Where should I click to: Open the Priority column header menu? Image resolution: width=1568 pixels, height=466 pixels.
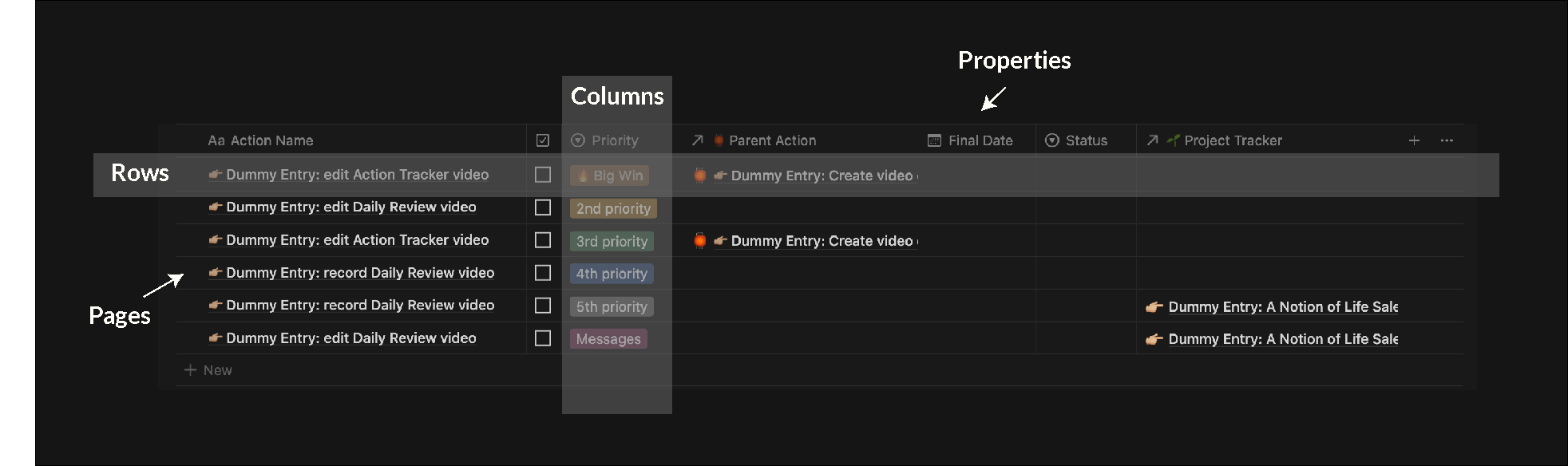(604, 140)
